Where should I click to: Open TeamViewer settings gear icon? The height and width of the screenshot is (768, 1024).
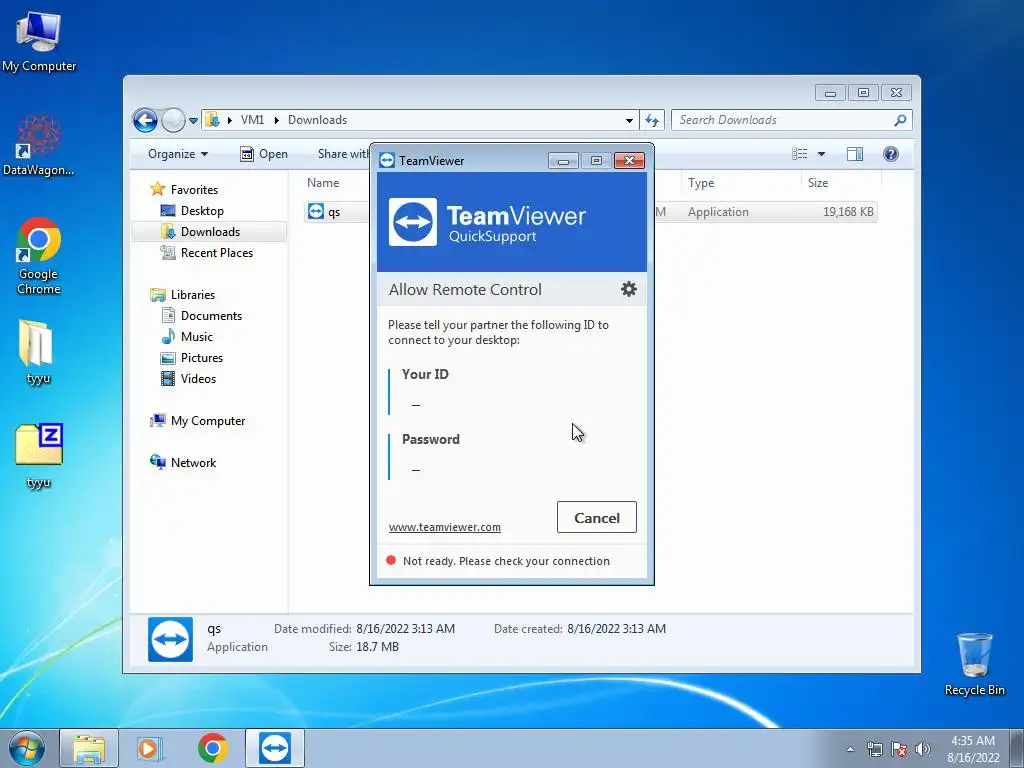click(x=628, y=289)
